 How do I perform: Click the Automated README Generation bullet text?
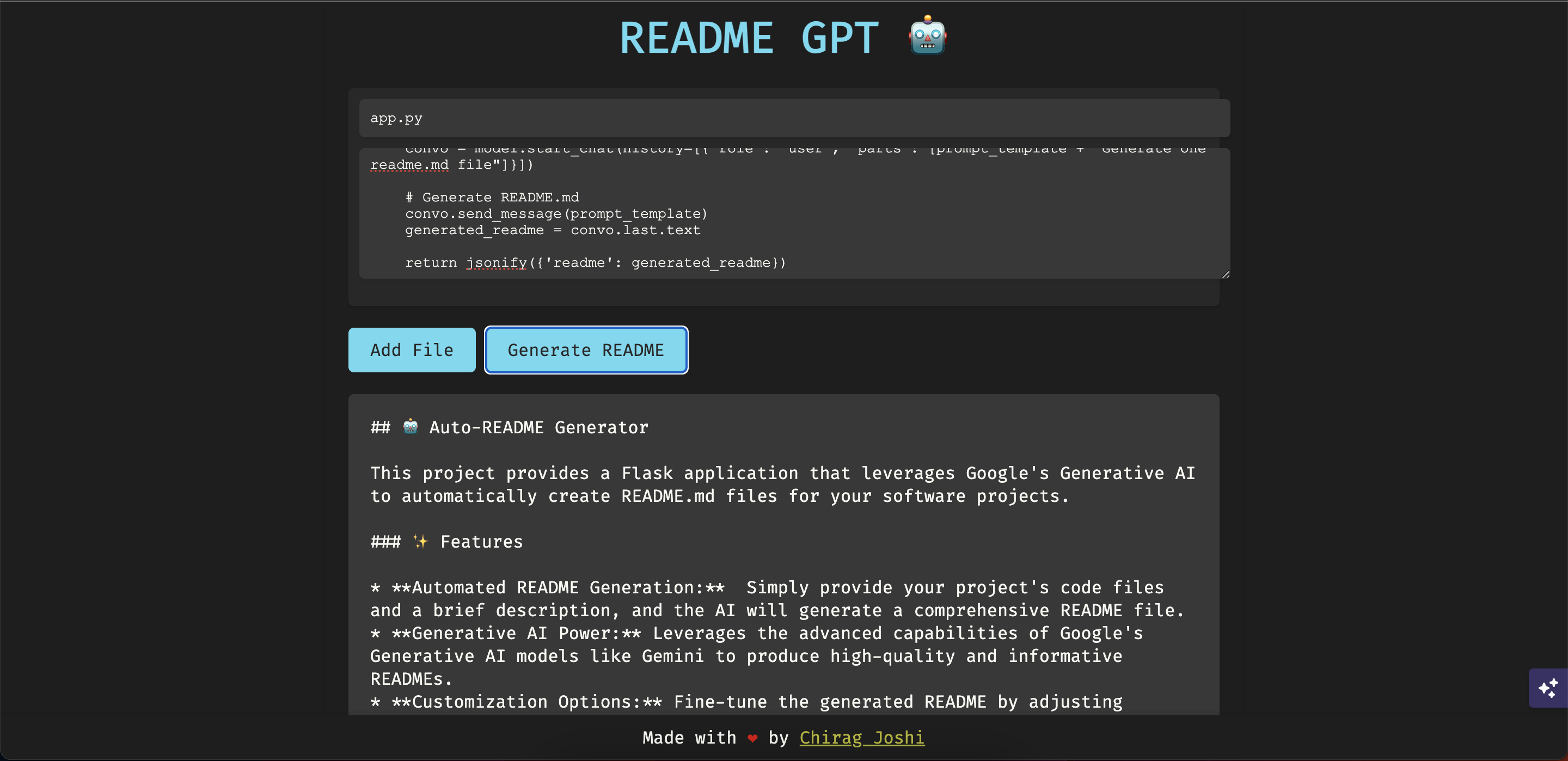pos(558,587)
